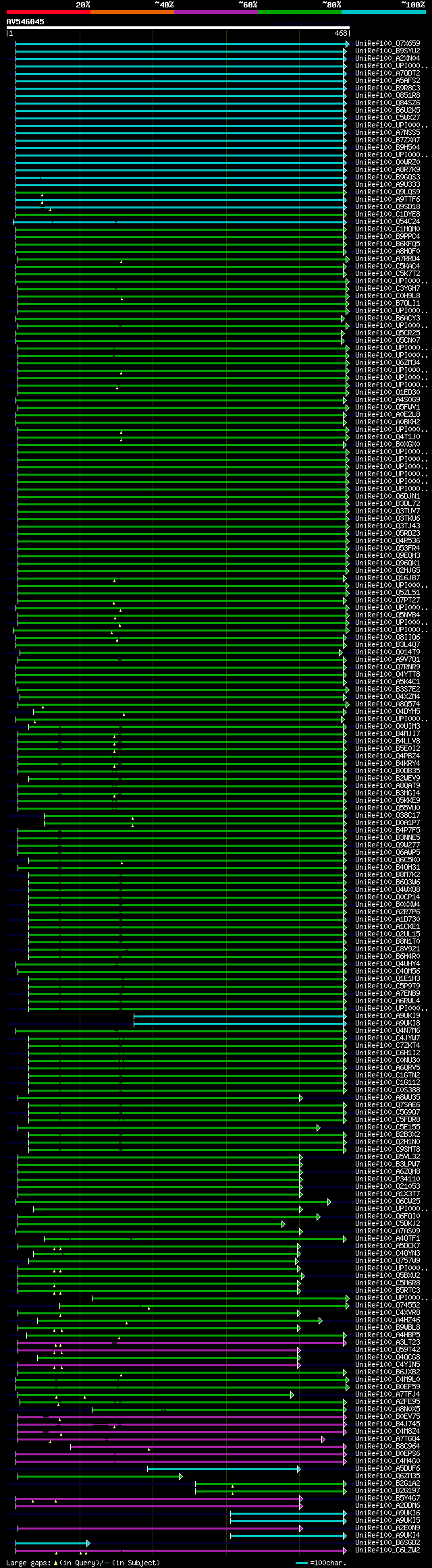Select label UniRef100_A7NSS5
Viewport: 432px width, 1568px height.
[x=387, y=133]
